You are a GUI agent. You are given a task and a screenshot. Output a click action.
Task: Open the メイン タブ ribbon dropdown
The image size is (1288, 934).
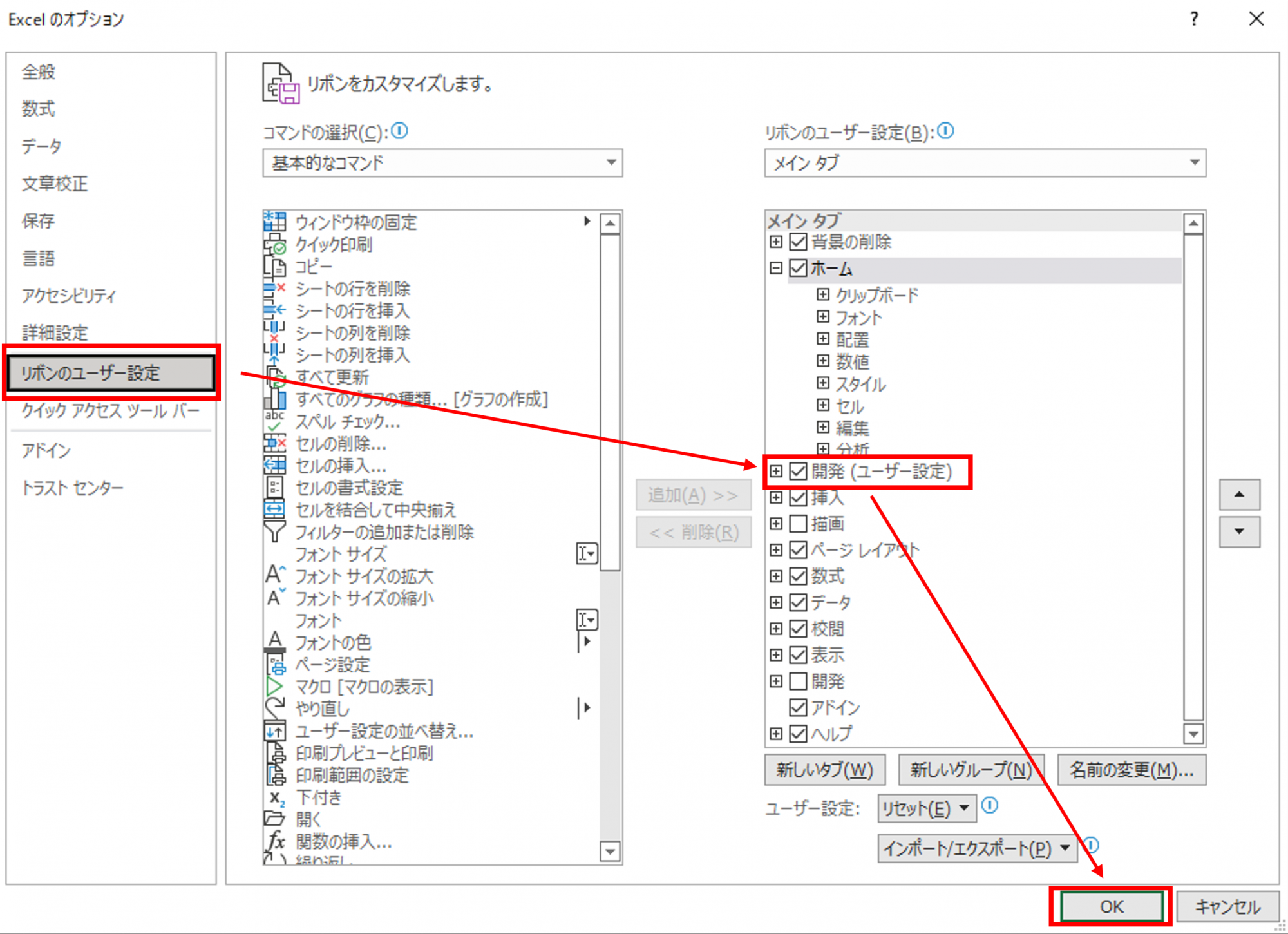tap(985, 163)
